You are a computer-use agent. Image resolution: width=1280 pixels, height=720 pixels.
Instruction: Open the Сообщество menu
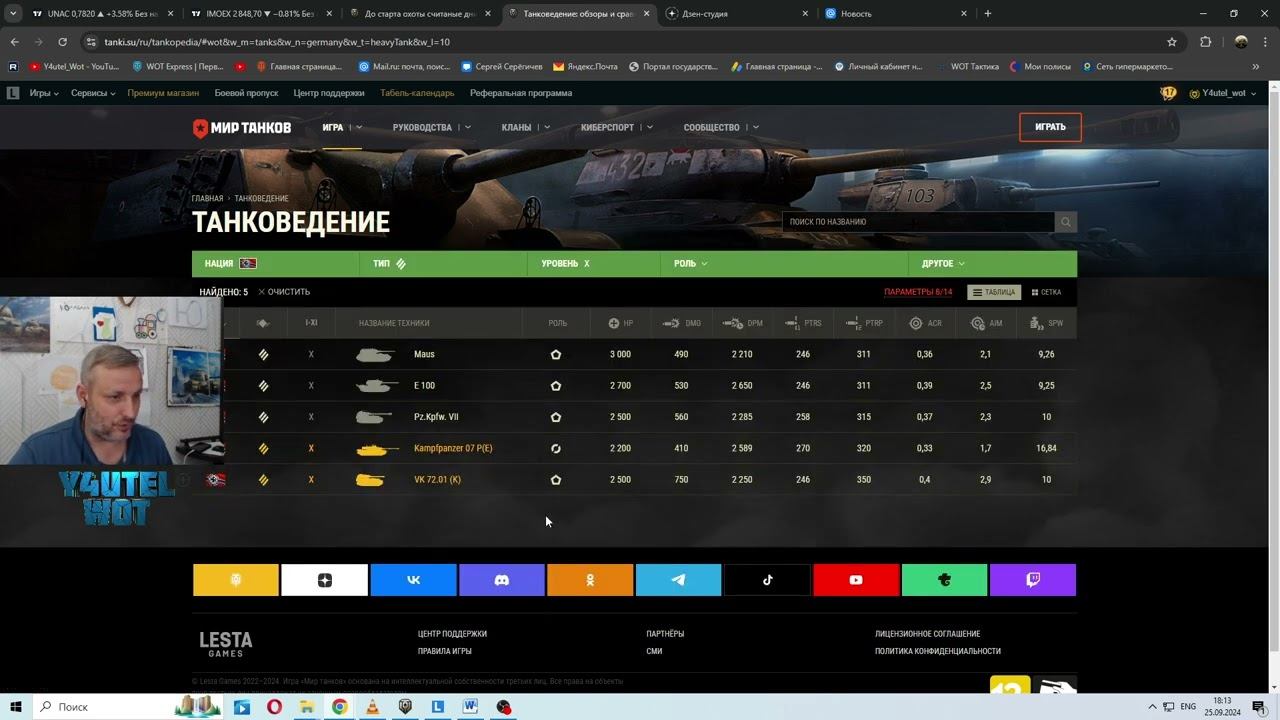tap(721, 128)
